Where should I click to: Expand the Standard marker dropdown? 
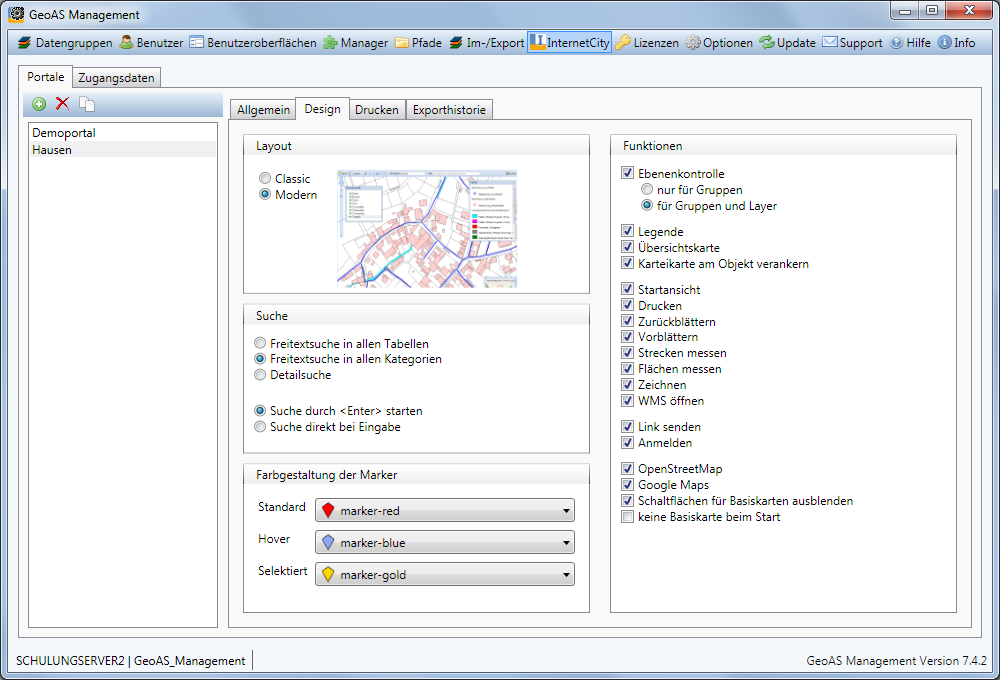pos(444,511)
